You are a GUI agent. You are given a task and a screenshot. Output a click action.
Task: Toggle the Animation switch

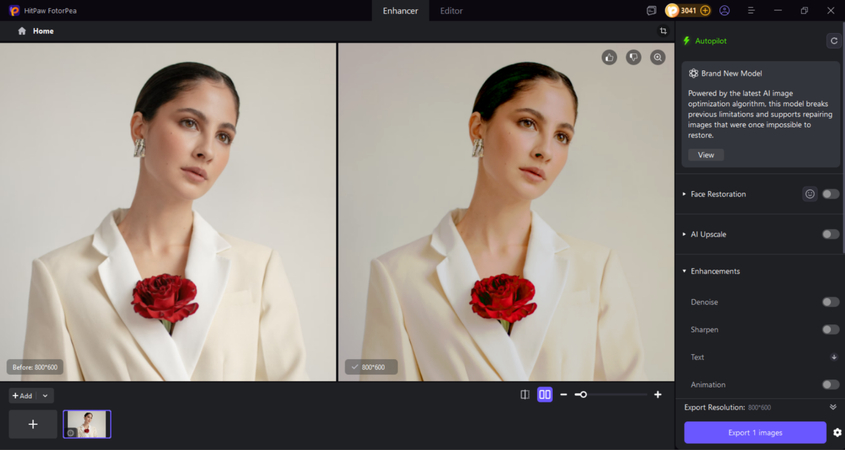coord(830,384)
